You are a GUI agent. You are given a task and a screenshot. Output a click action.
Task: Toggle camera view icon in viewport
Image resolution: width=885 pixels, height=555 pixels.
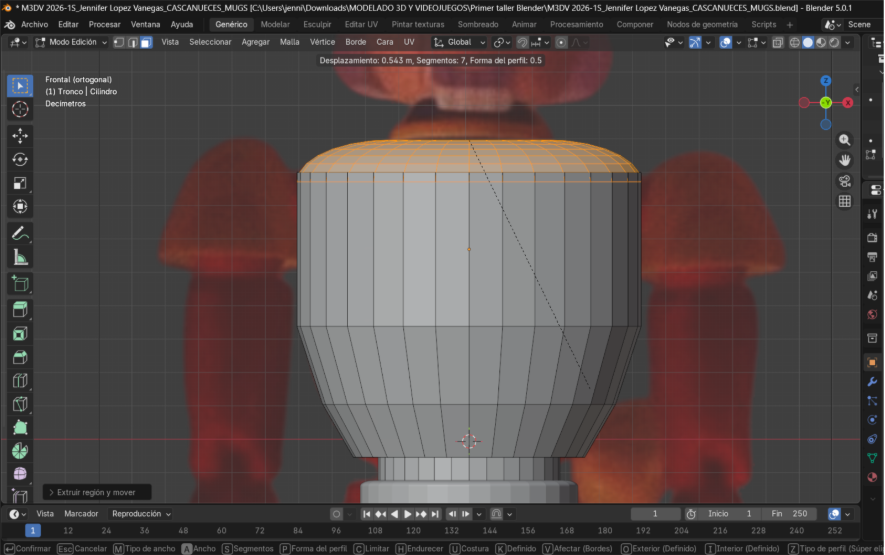tap(845, 181)
